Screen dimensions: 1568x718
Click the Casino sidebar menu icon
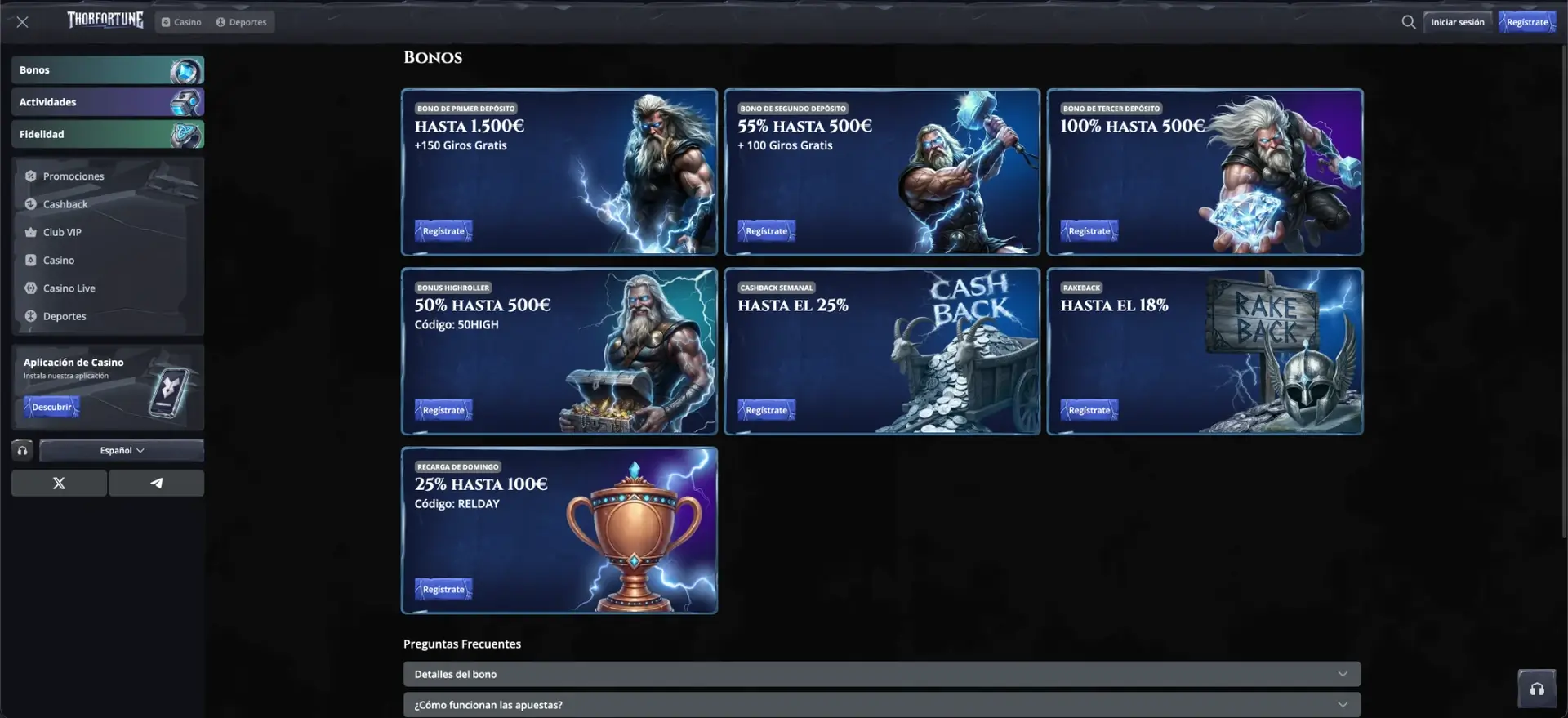(x=30, y=260)
